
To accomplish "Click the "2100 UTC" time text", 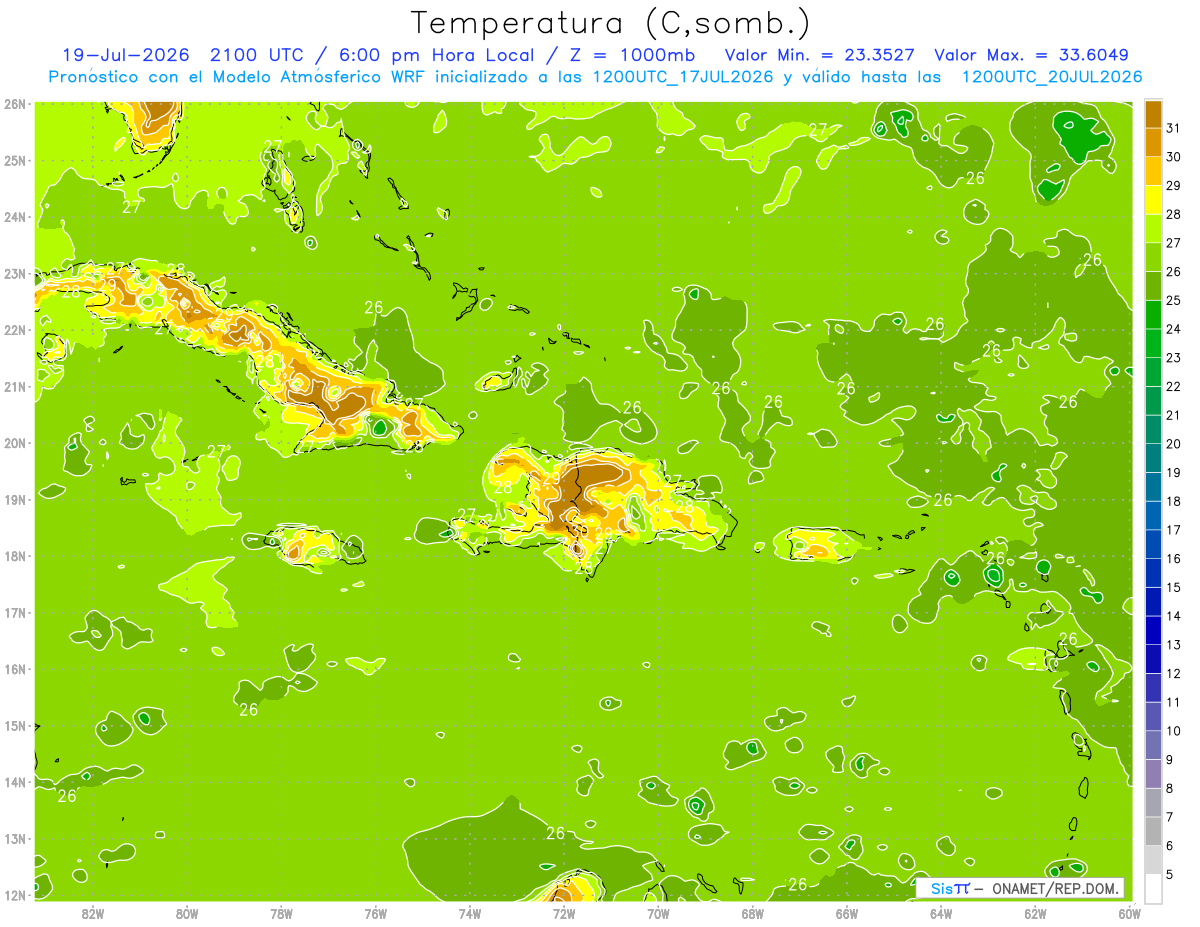I will click(x=258, y=55).
